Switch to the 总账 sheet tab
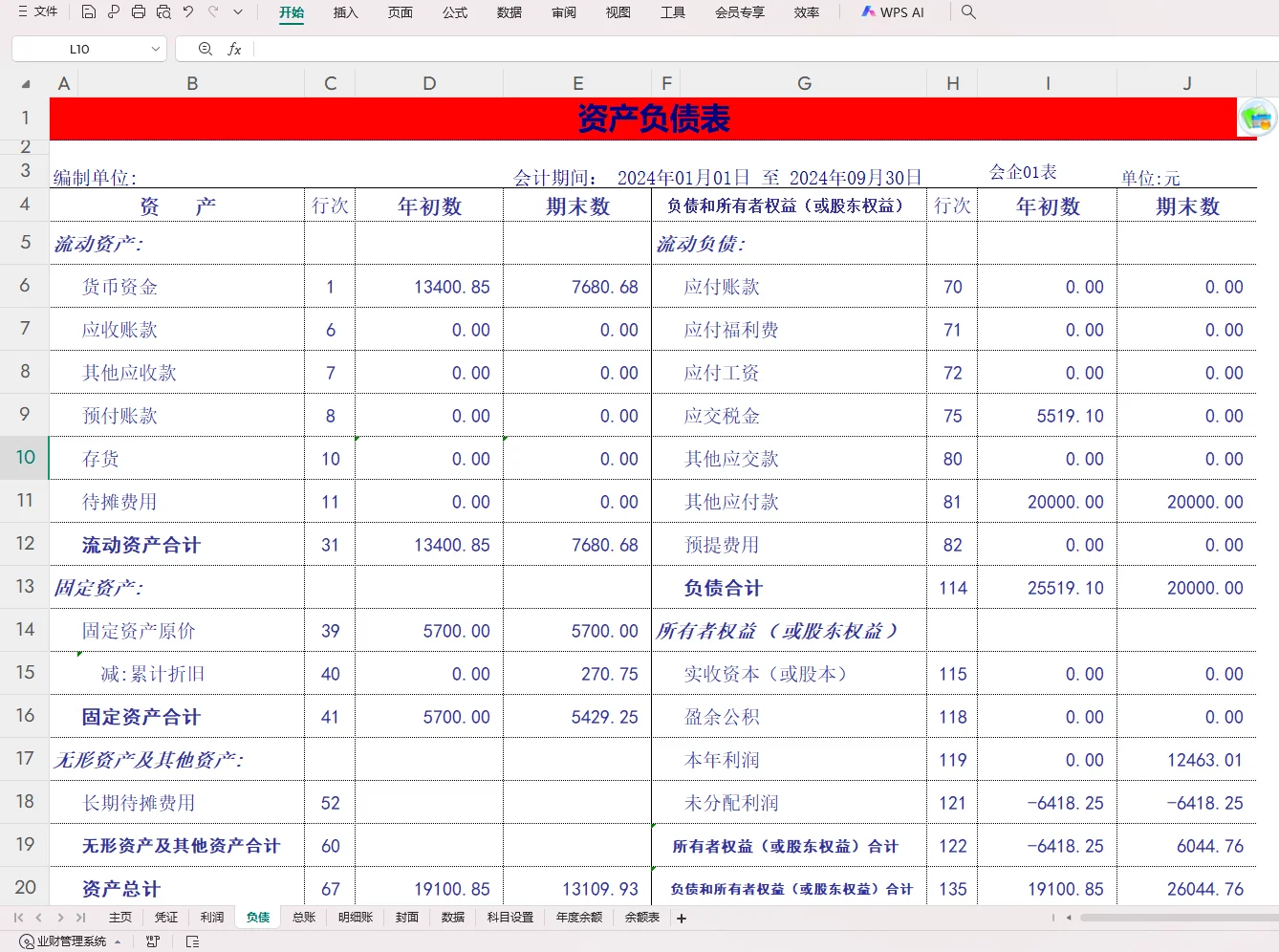Screen dimensions: 1279x952 tap(303, 918)
